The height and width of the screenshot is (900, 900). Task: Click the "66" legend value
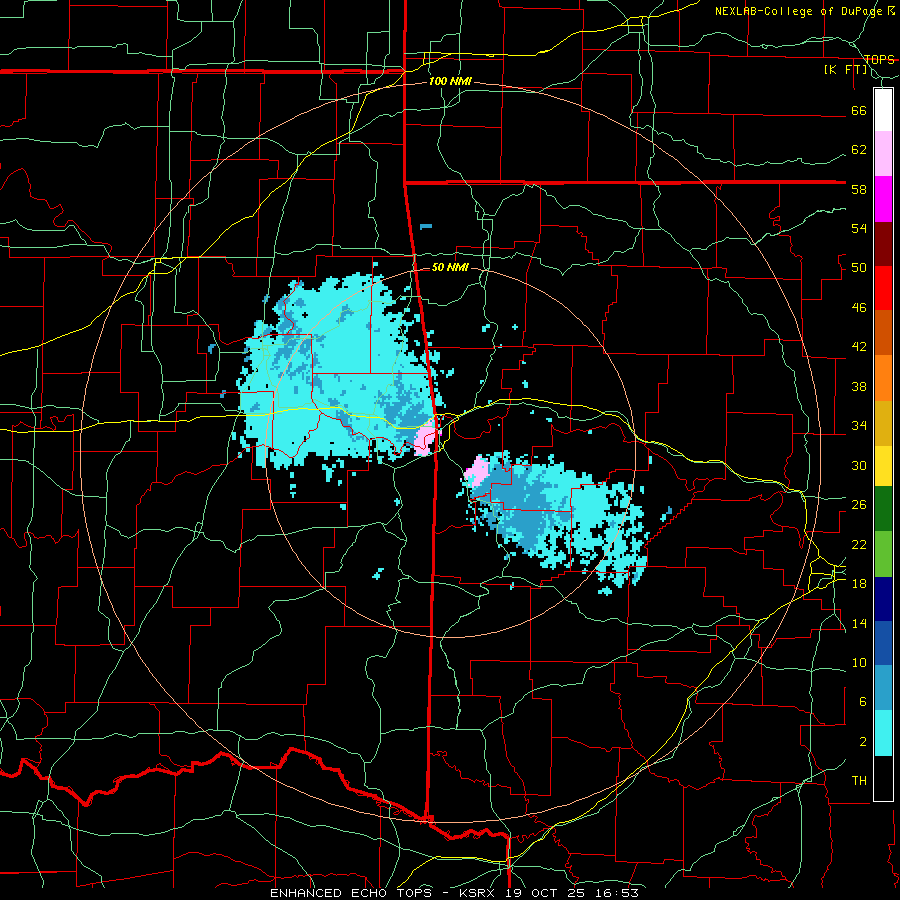[859, 110]
